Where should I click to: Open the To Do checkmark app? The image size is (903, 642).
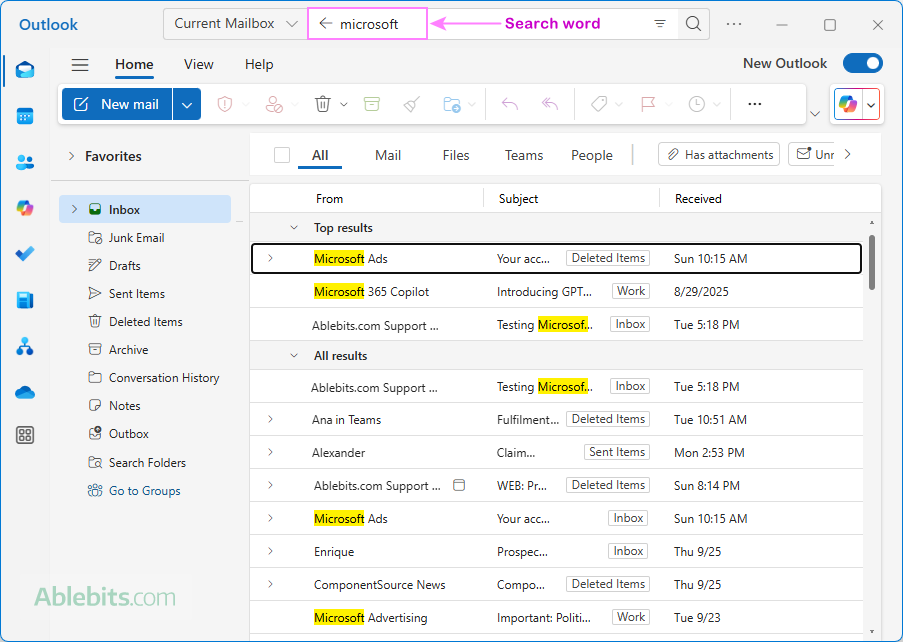(x=25, y=254)
